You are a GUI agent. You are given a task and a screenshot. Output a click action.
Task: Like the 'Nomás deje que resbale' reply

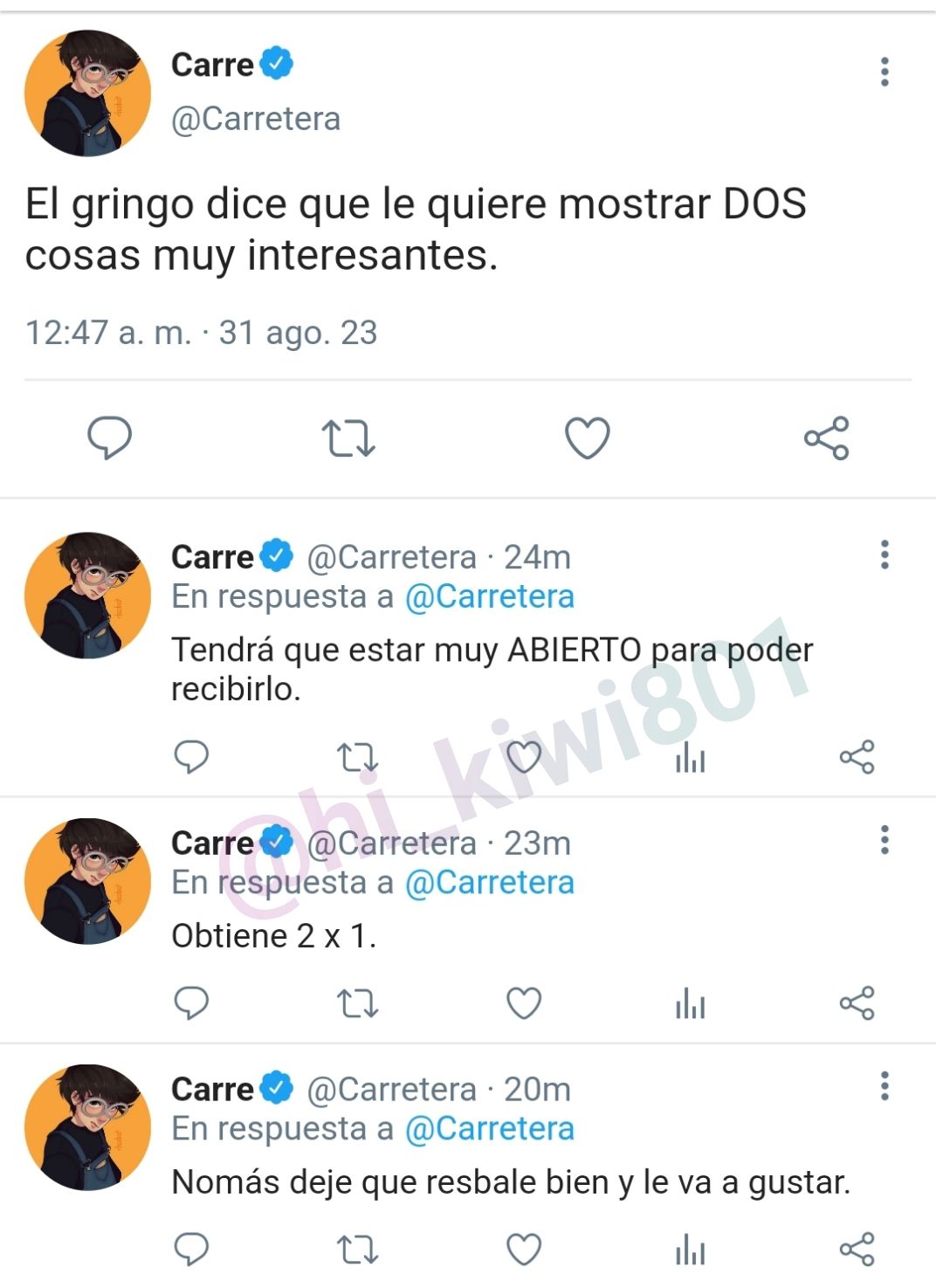(524, 1250)
